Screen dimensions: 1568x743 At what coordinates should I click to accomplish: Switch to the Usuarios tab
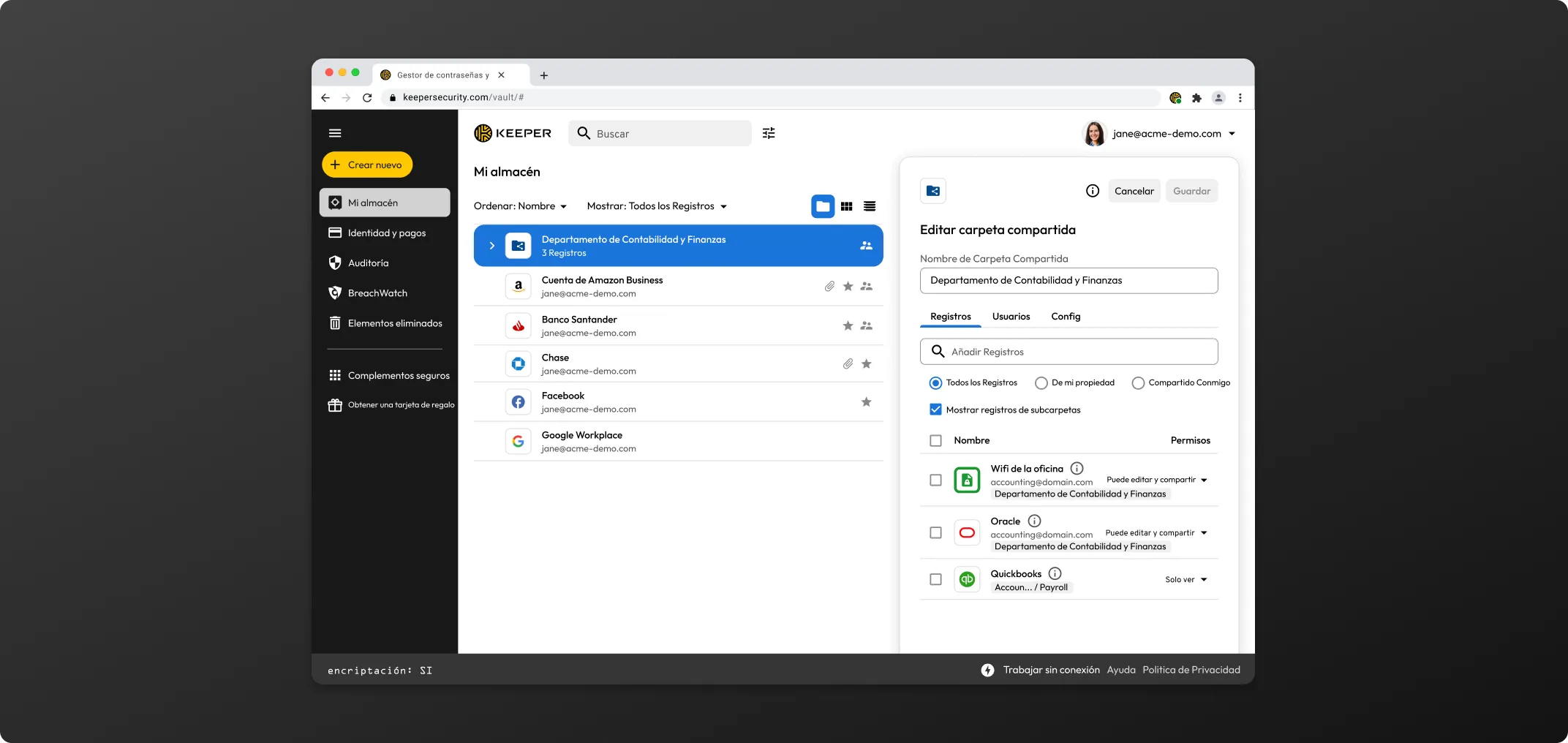coord(1011,317)
